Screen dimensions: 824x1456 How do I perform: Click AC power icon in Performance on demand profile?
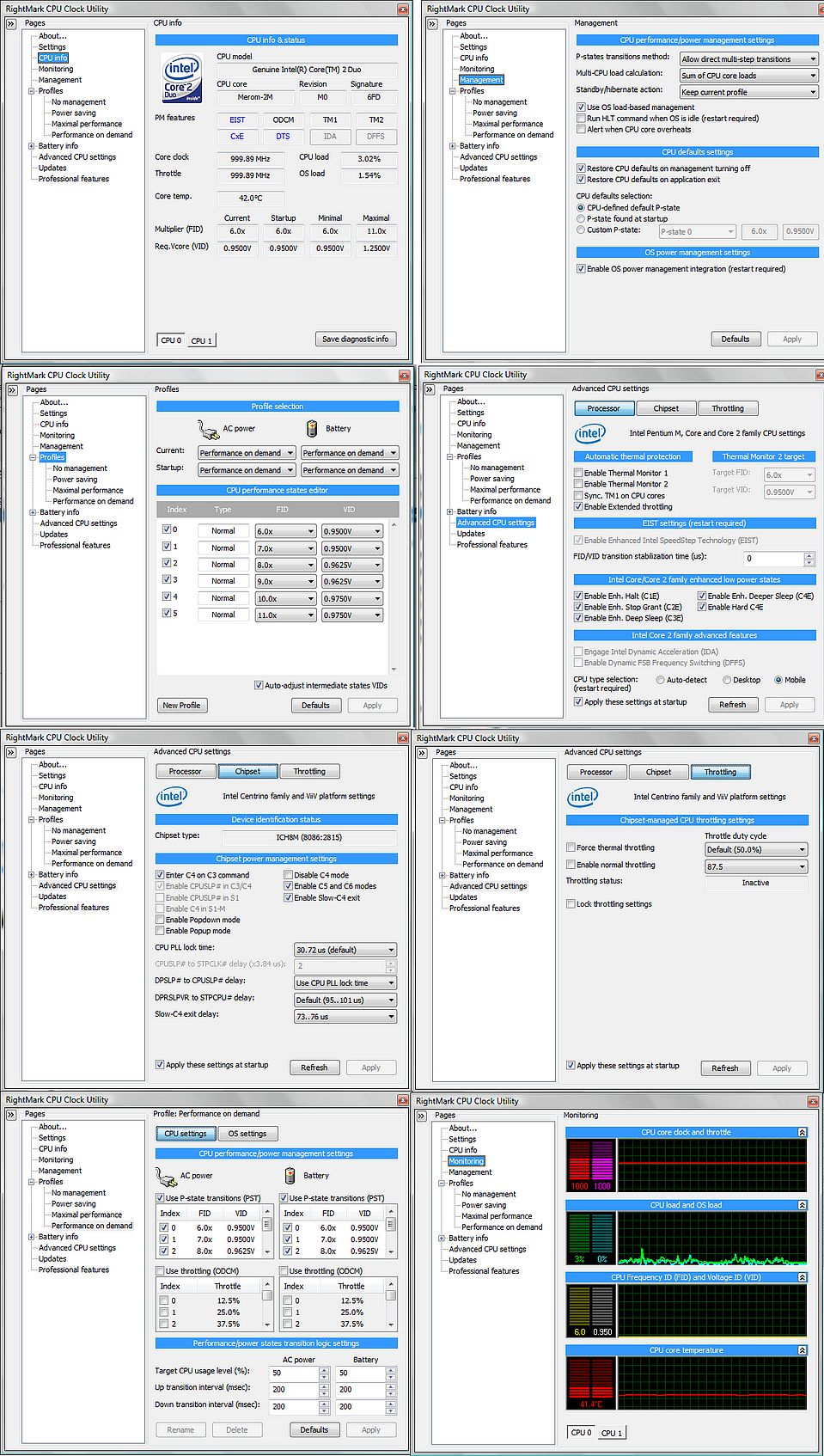pos(166,1176)
